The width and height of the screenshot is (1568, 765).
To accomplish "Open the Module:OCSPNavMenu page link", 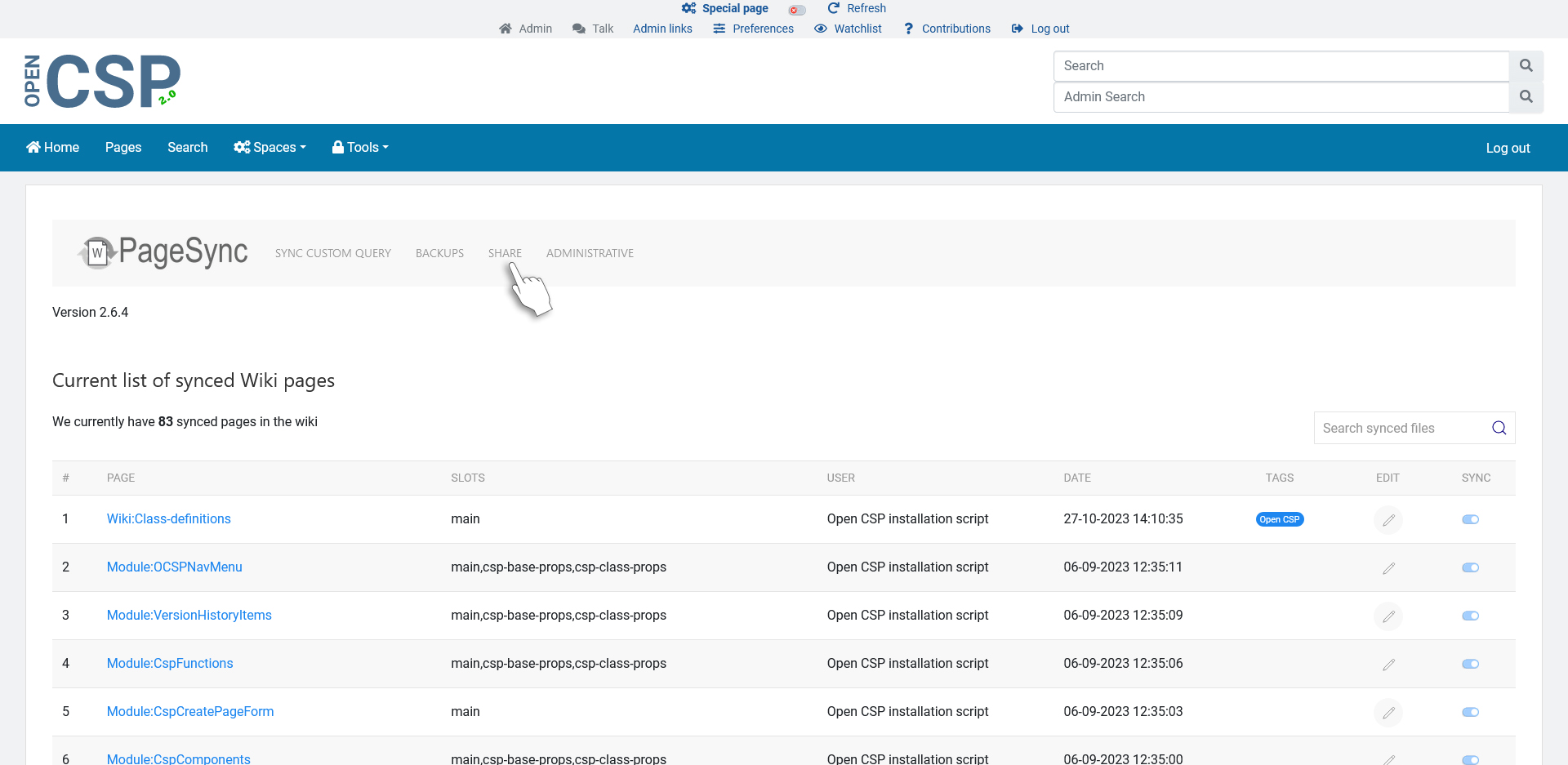I will coord(174,567).
